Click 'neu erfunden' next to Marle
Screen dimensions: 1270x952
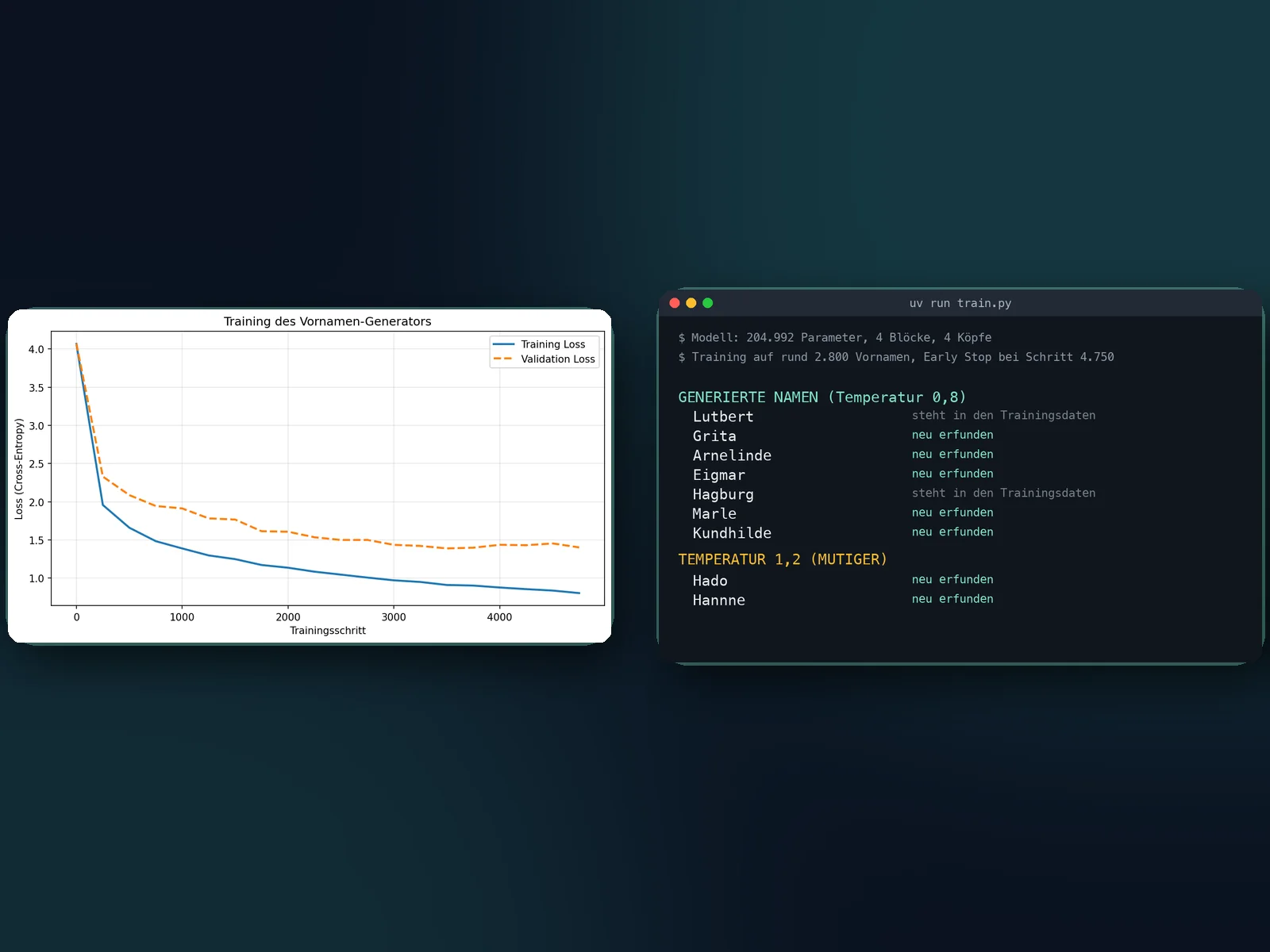click(x=952, y=512)
